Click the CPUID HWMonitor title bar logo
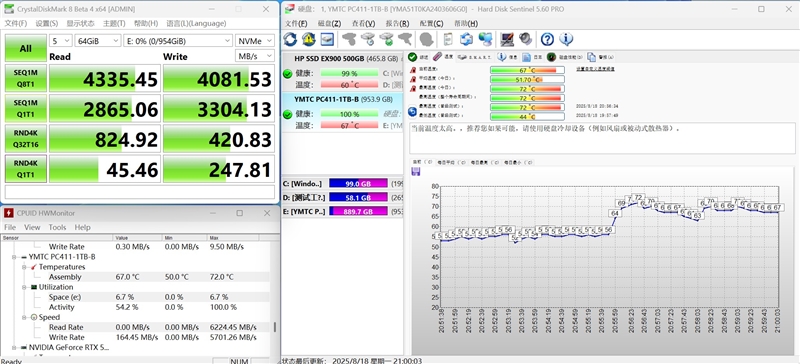 click(8, 213)
